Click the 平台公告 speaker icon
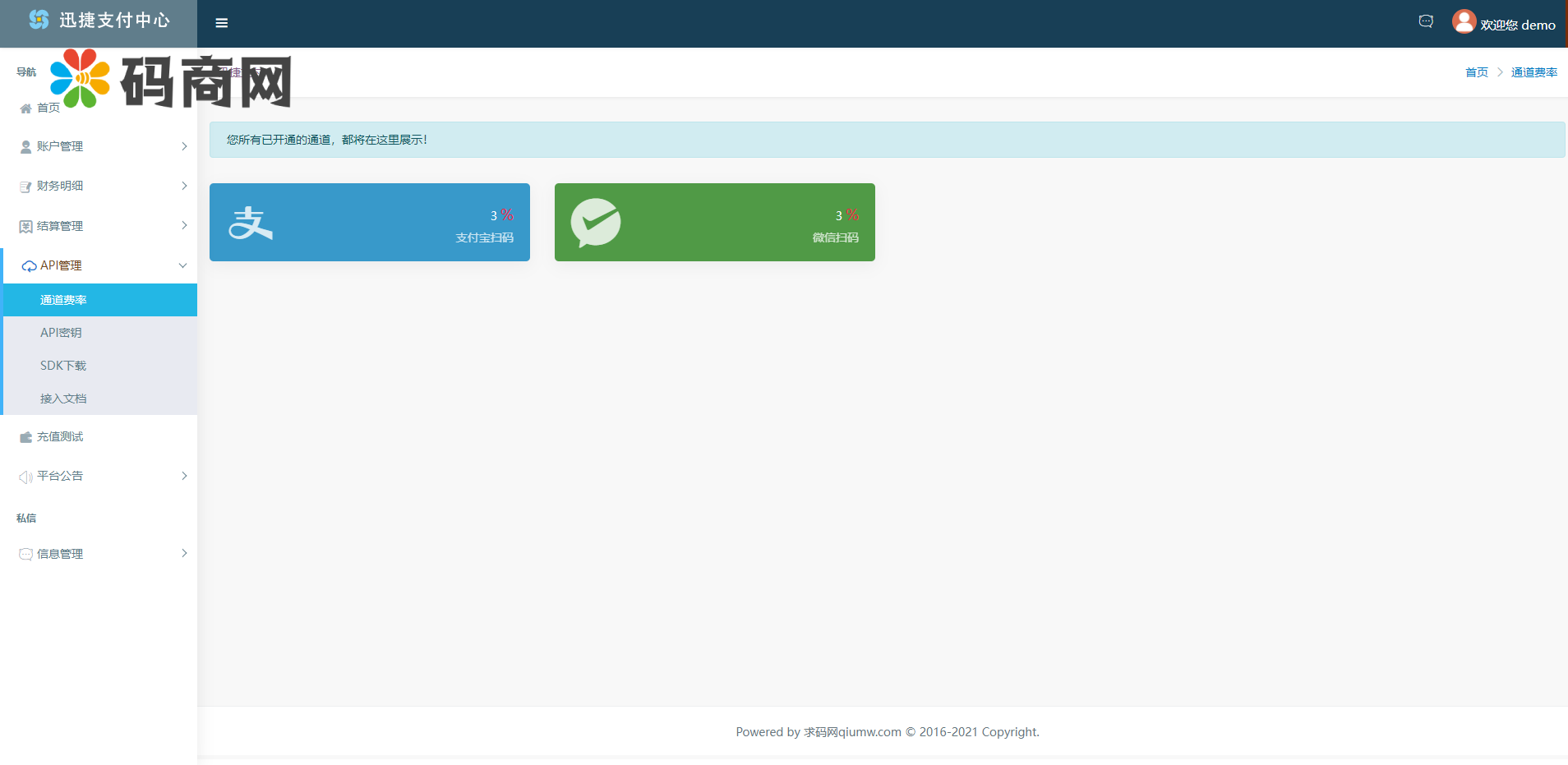 tap(25, 477)
